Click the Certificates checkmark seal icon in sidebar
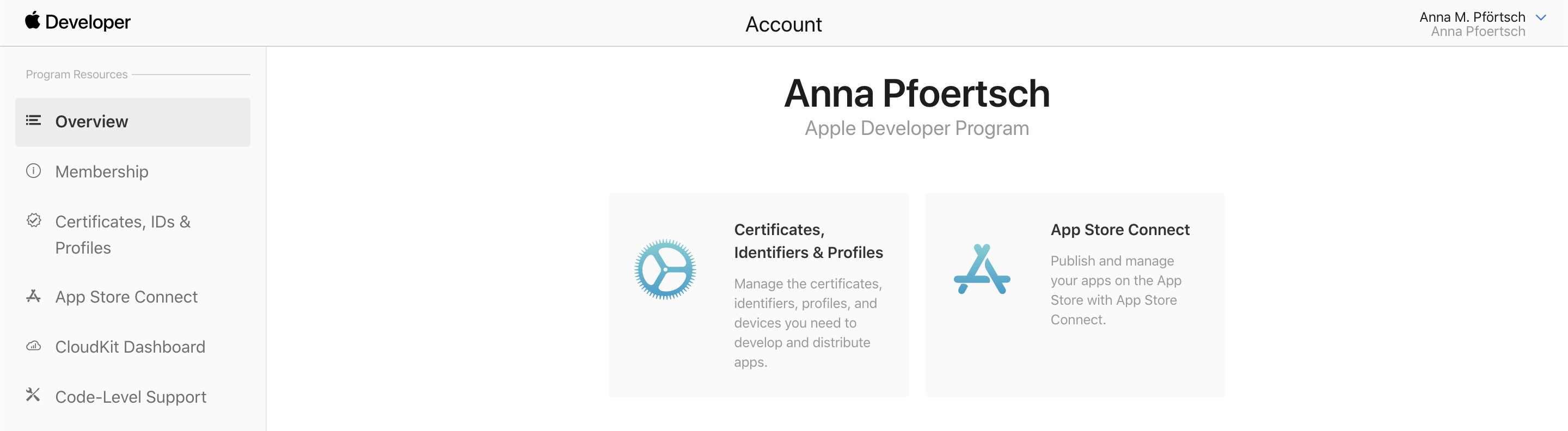Screen dimensions: 1568x431 click(x=34, y=220)
